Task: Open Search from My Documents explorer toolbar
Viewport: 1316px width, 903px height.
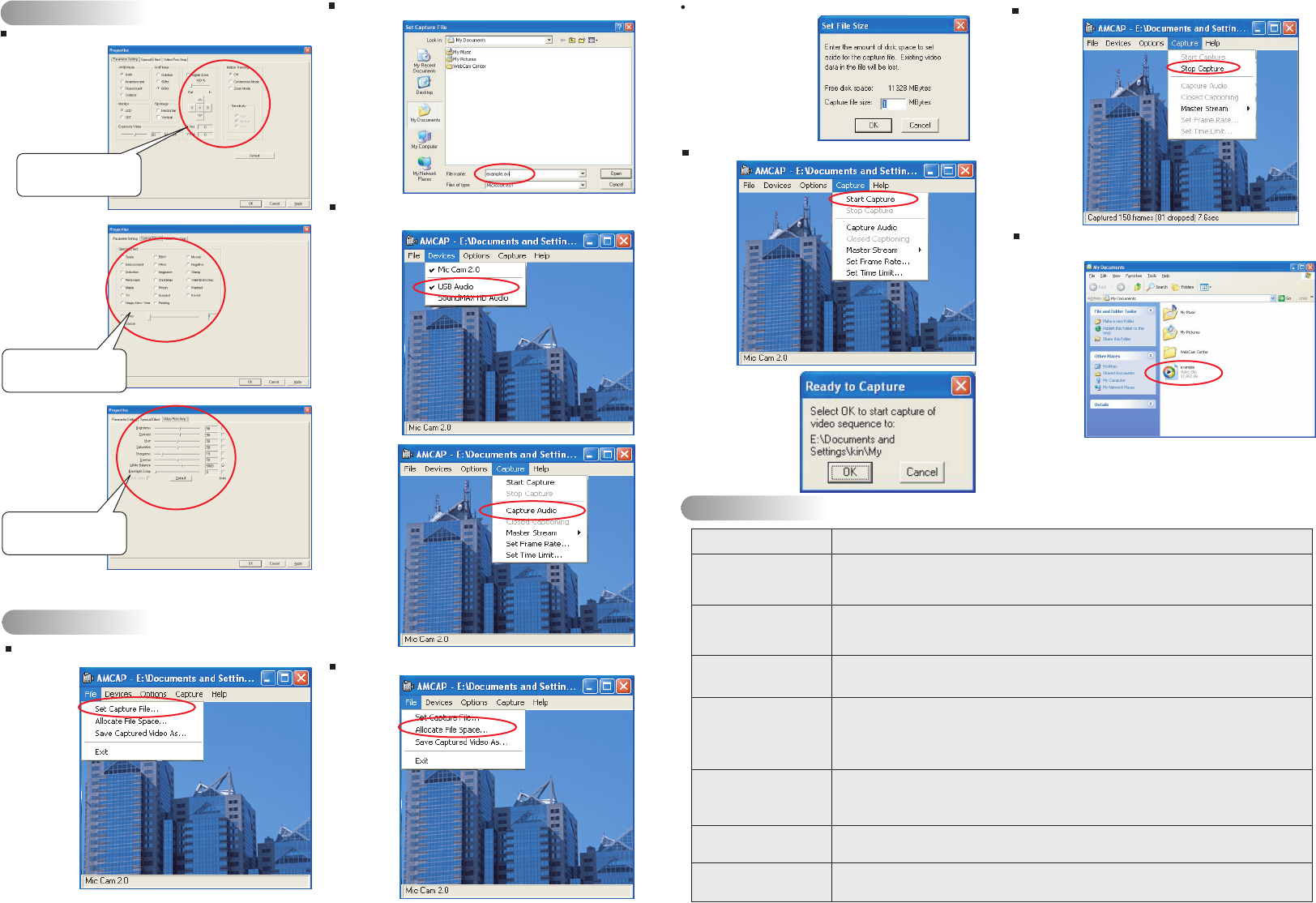Action: 1157,287
